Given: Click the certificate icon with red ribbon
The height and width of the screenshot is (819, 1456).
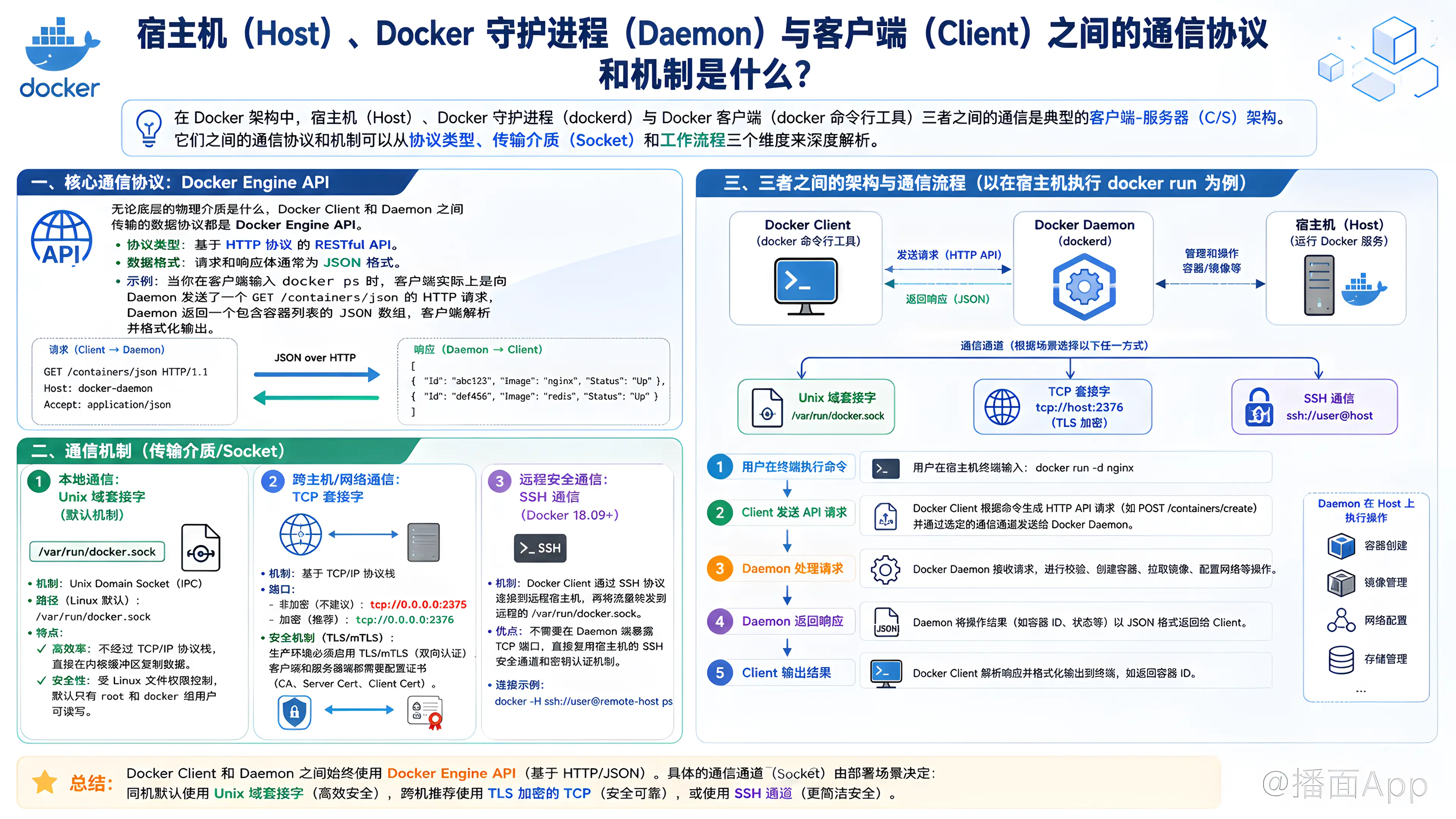Looking at the screenshot, I should [x=425, y=713].
